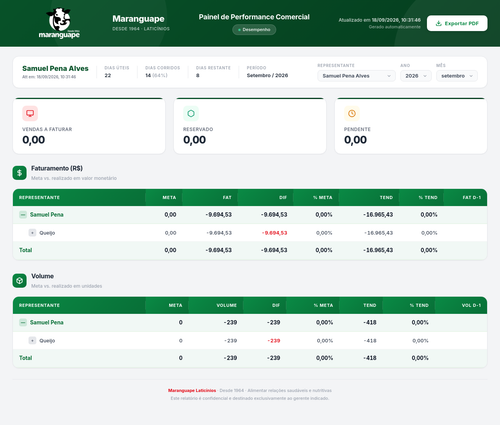
Task: Click the green Reservado card icon
Action: point(191,114)
